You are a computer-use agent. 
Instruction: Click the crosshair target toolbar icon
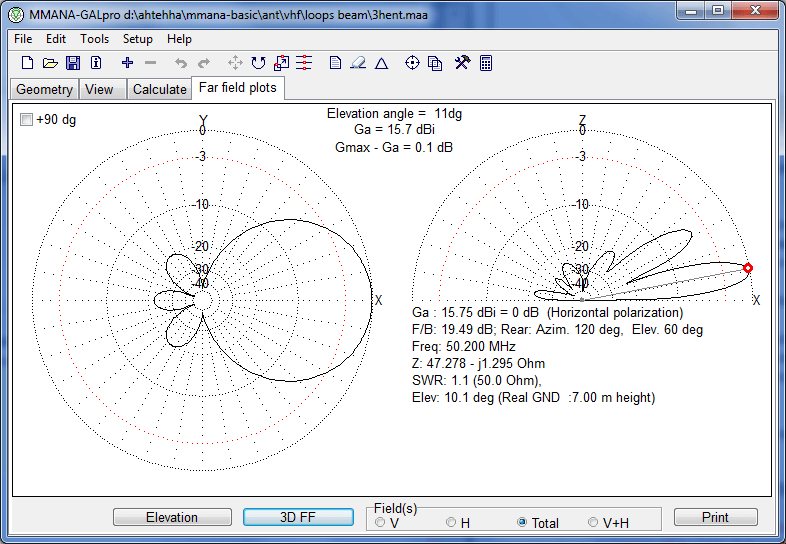pyautogui.click(x=412, y=63)
